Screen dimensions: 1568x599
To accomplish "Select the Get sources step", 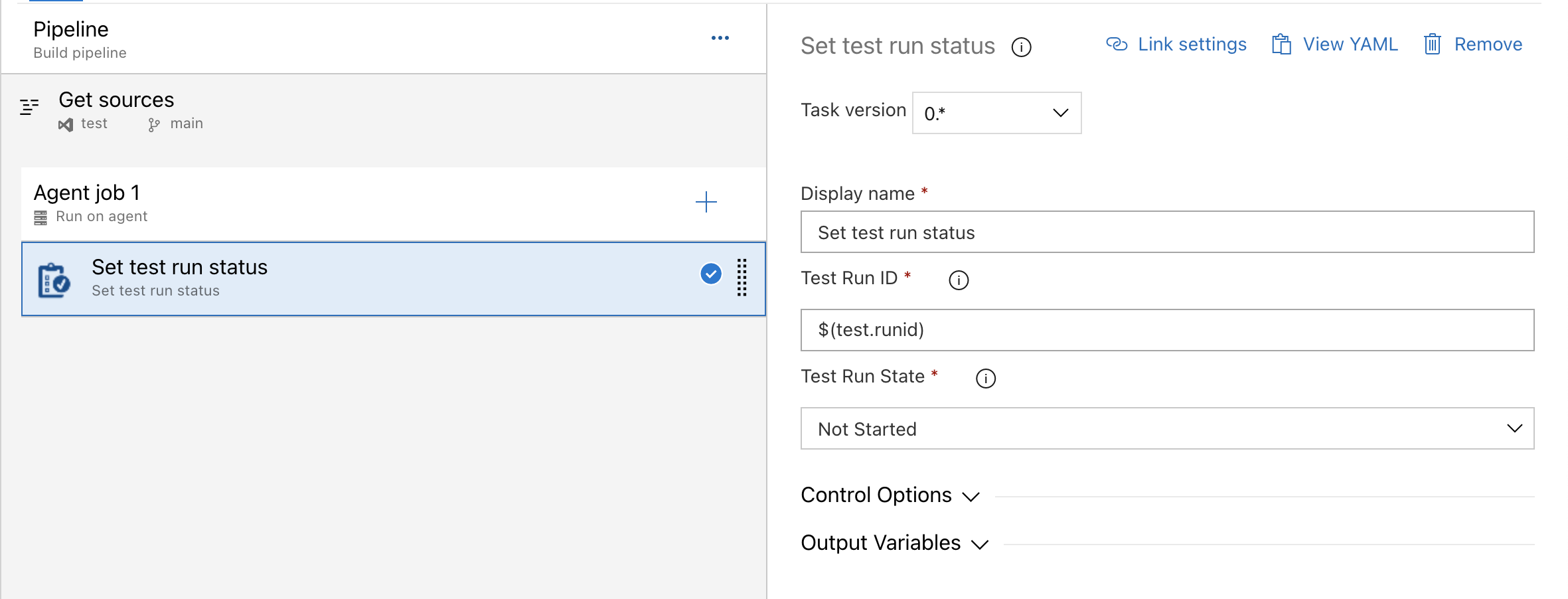I will pos(116,100).
